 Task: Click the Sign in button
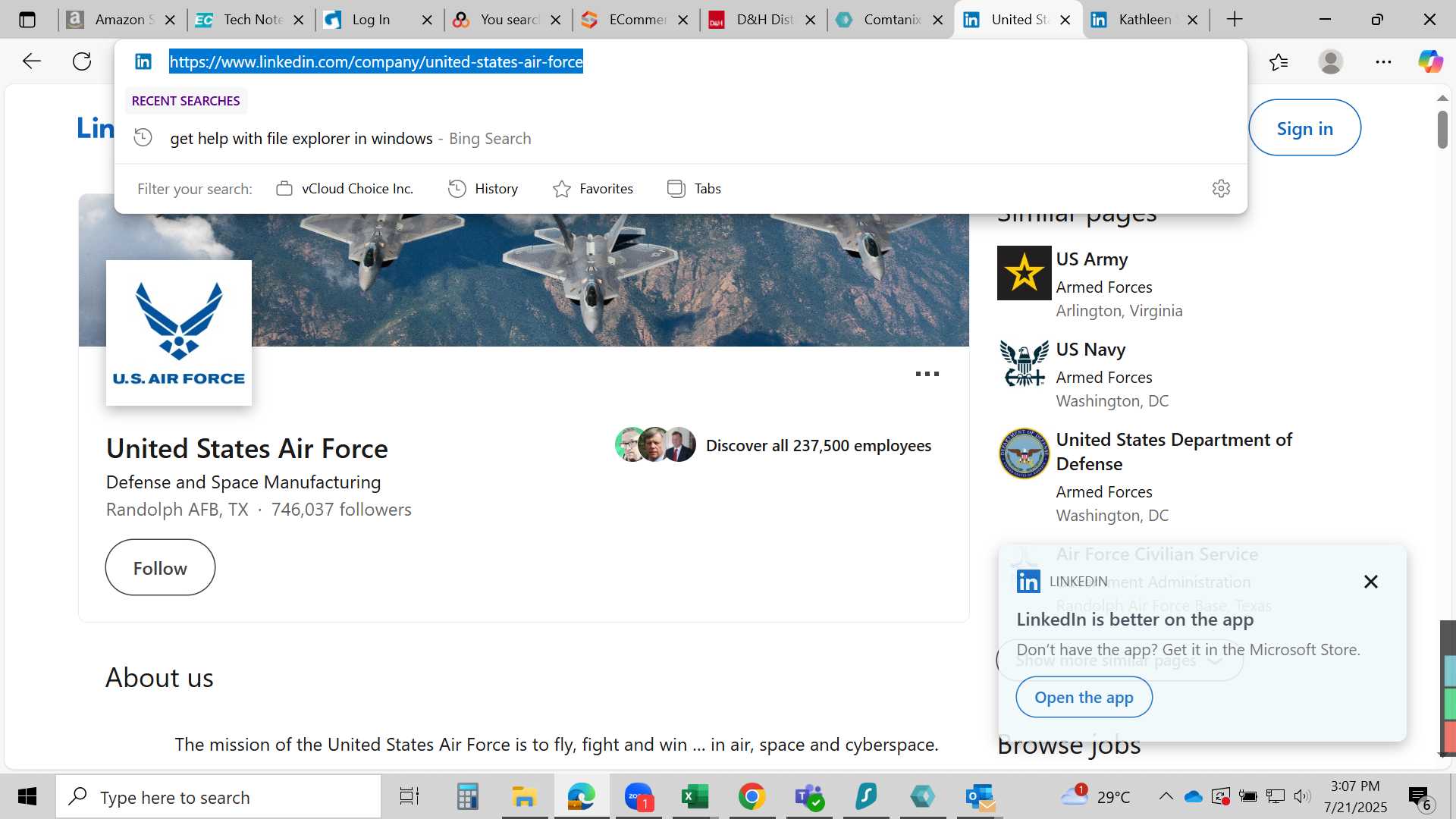[x=1304, y=128]
